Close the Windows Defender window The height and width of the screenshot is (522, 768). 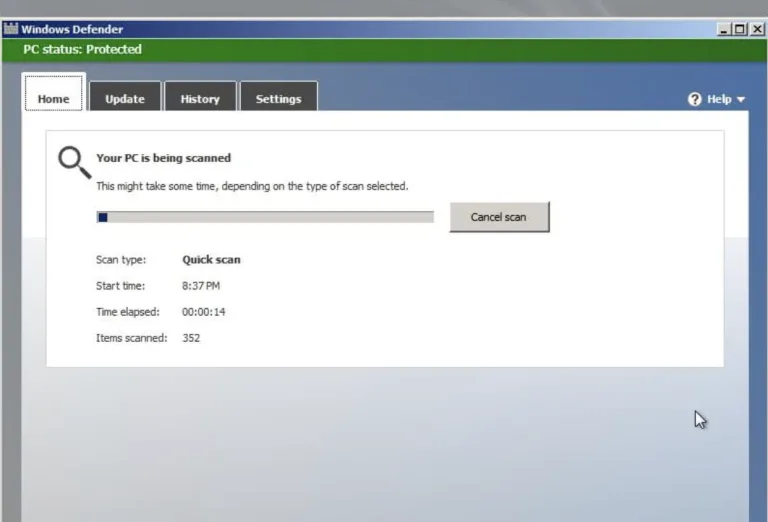pyautogui.click(x=757, y=29)
